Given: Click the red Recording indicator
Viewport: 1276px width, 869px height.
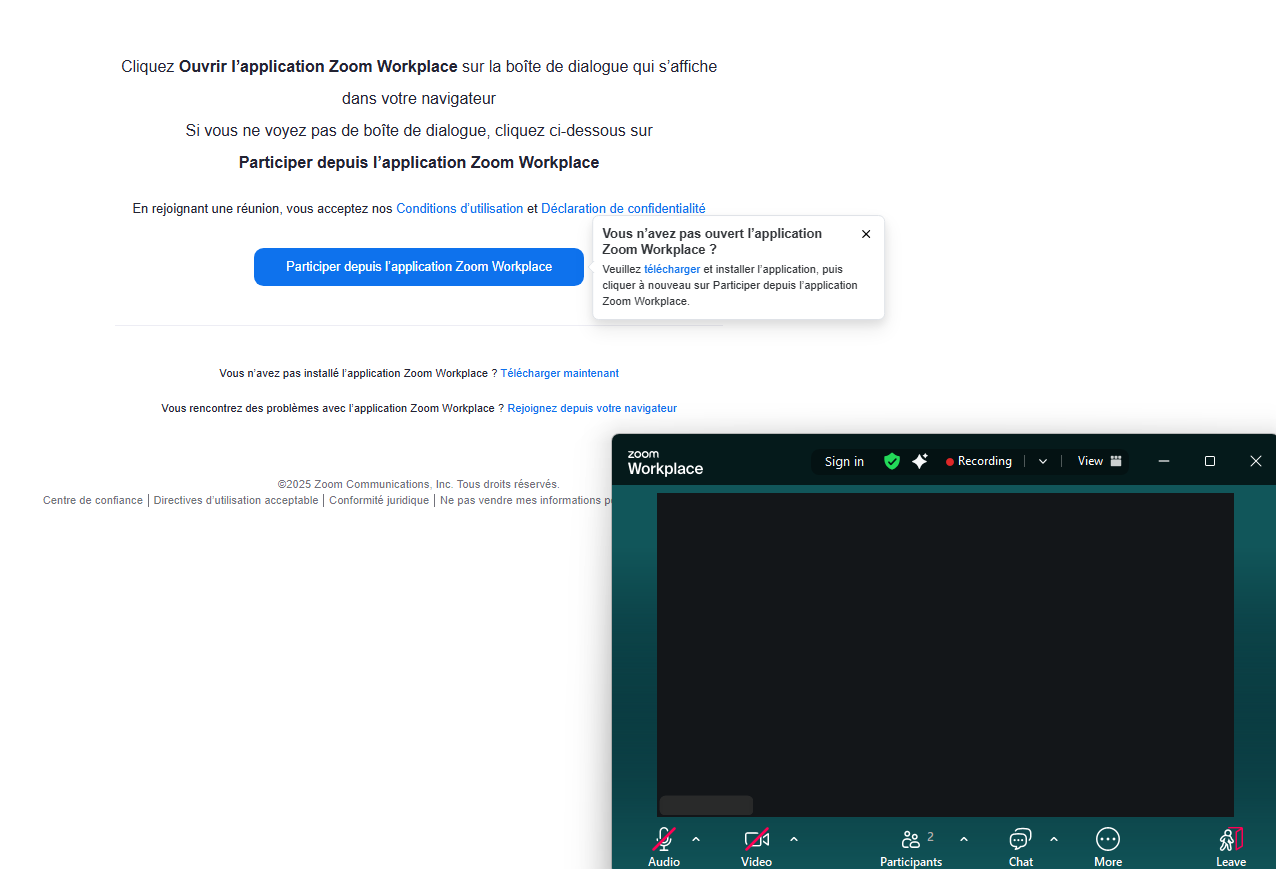Looking at the screenshot, I should (x=979, y=461).
